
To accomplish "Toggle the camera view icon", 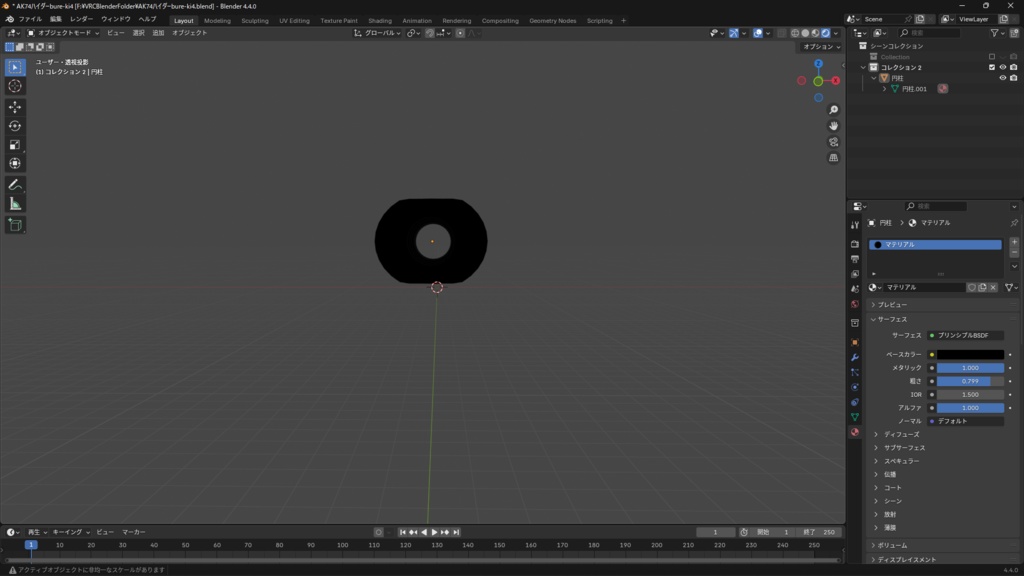I will pos(833,142).
